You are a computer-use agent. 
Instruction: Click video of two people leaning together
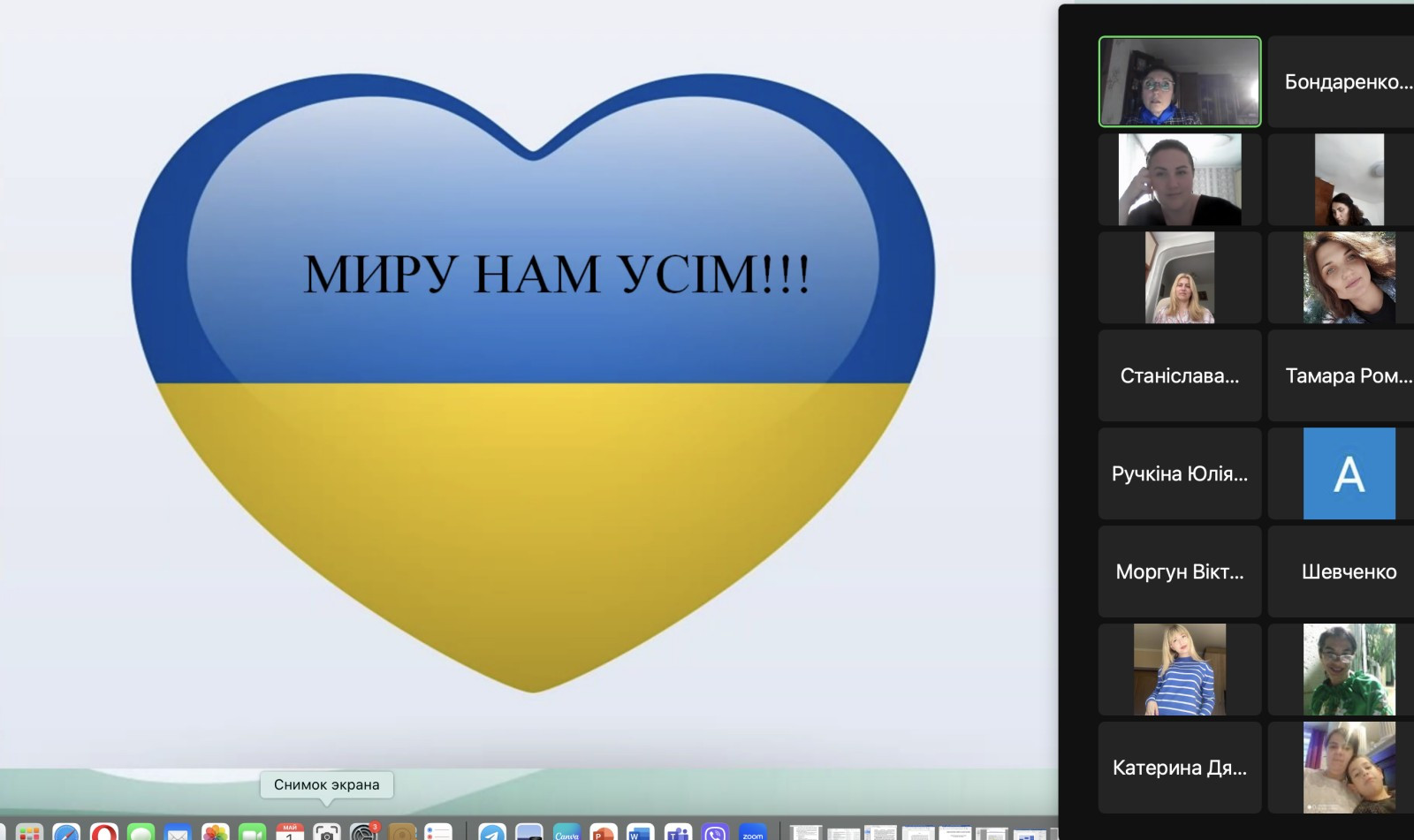(1341, 768)
